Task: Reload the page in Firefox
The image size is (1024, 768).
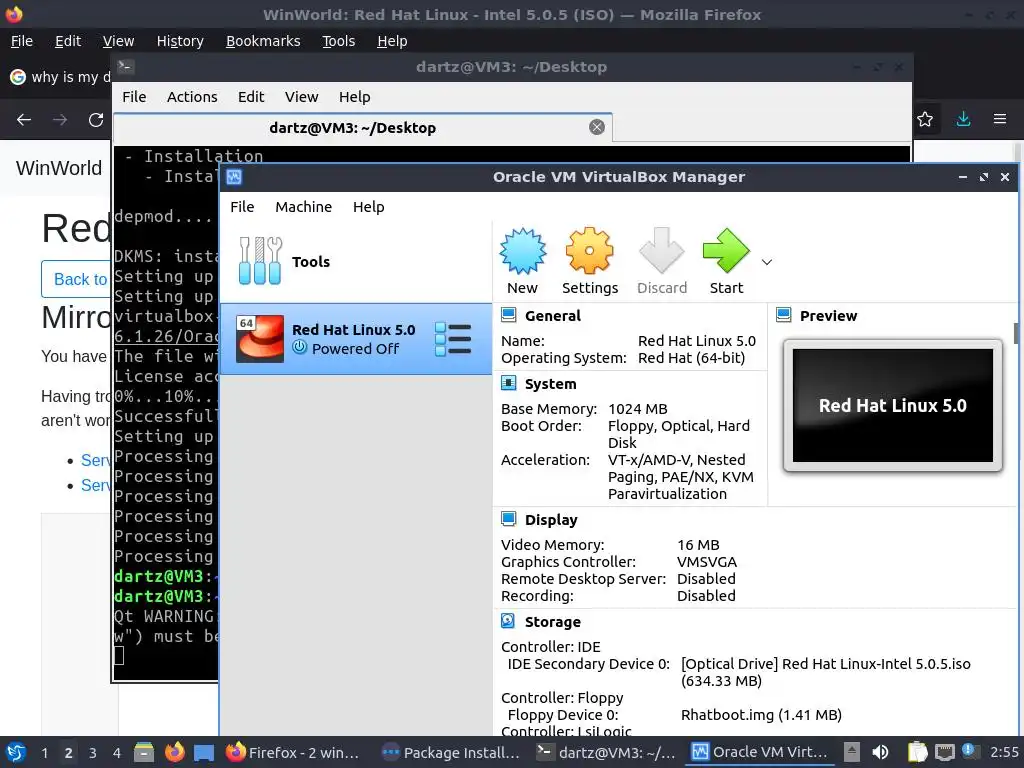Action: point(96,120)
